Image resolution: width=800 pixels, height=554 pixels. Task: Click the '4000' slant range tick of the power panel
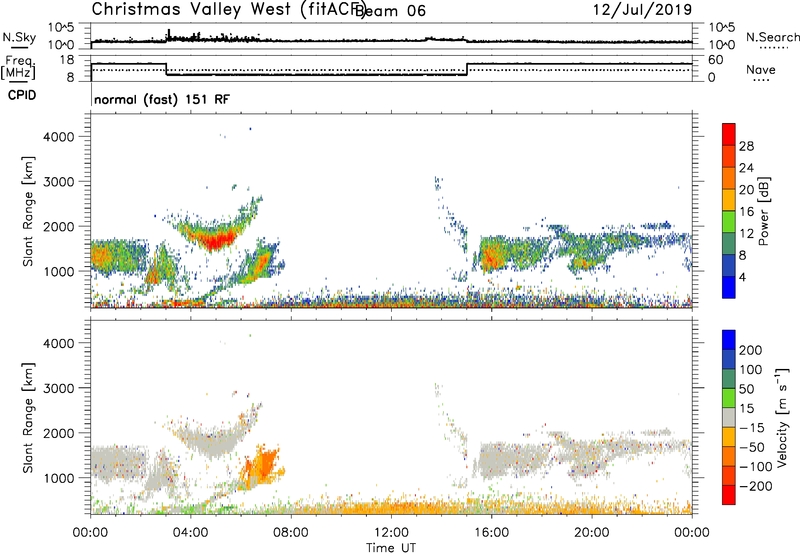click(58, 137)
